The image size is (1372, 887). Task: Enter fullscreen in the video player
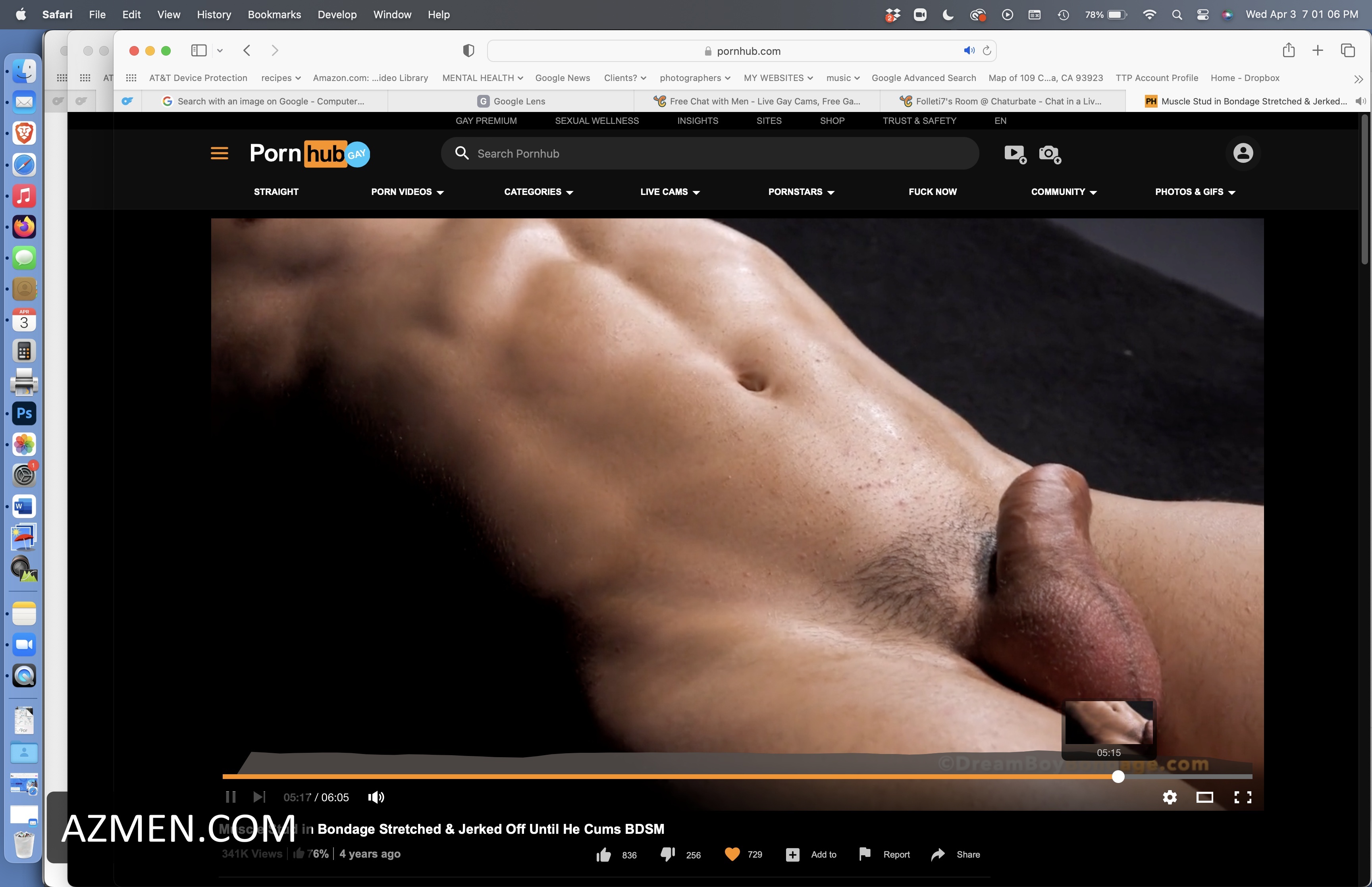[1243, 797]
